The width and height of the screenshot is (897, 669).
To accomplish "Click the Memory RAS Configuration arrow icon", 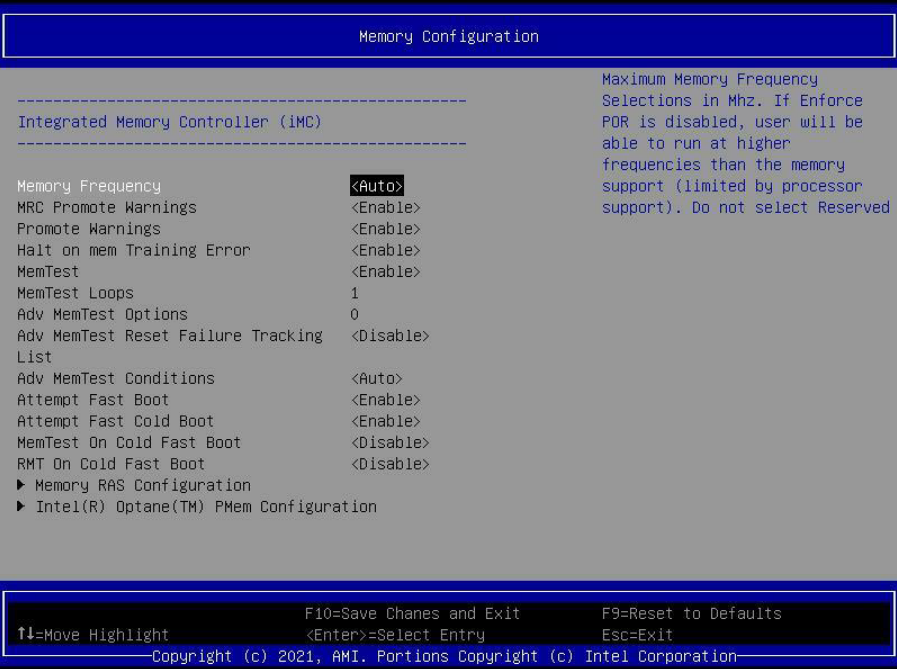I will pyautogui.click(x=22, y=486).
